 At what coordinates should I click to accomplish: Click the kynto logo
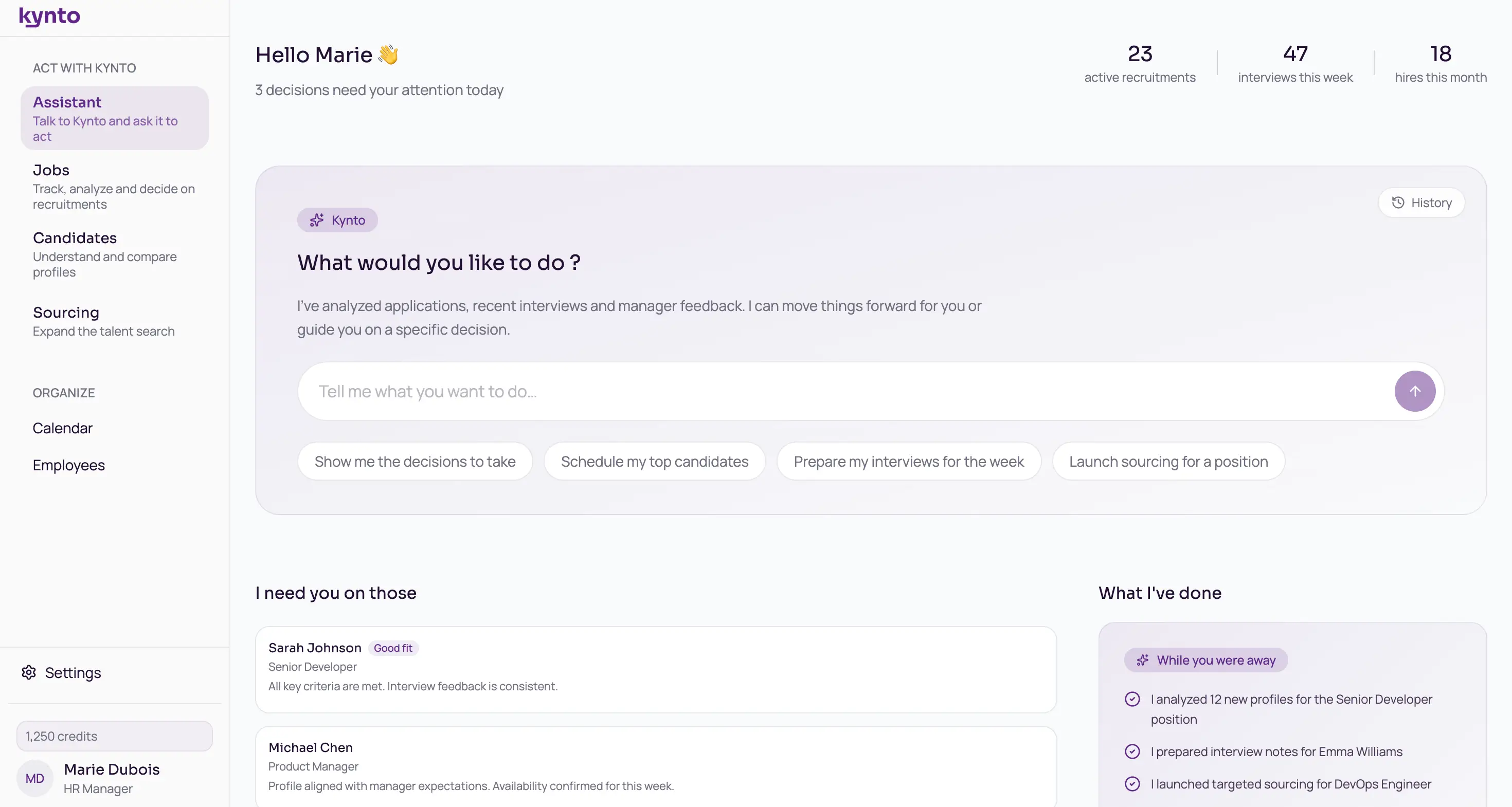pos(49,16)
